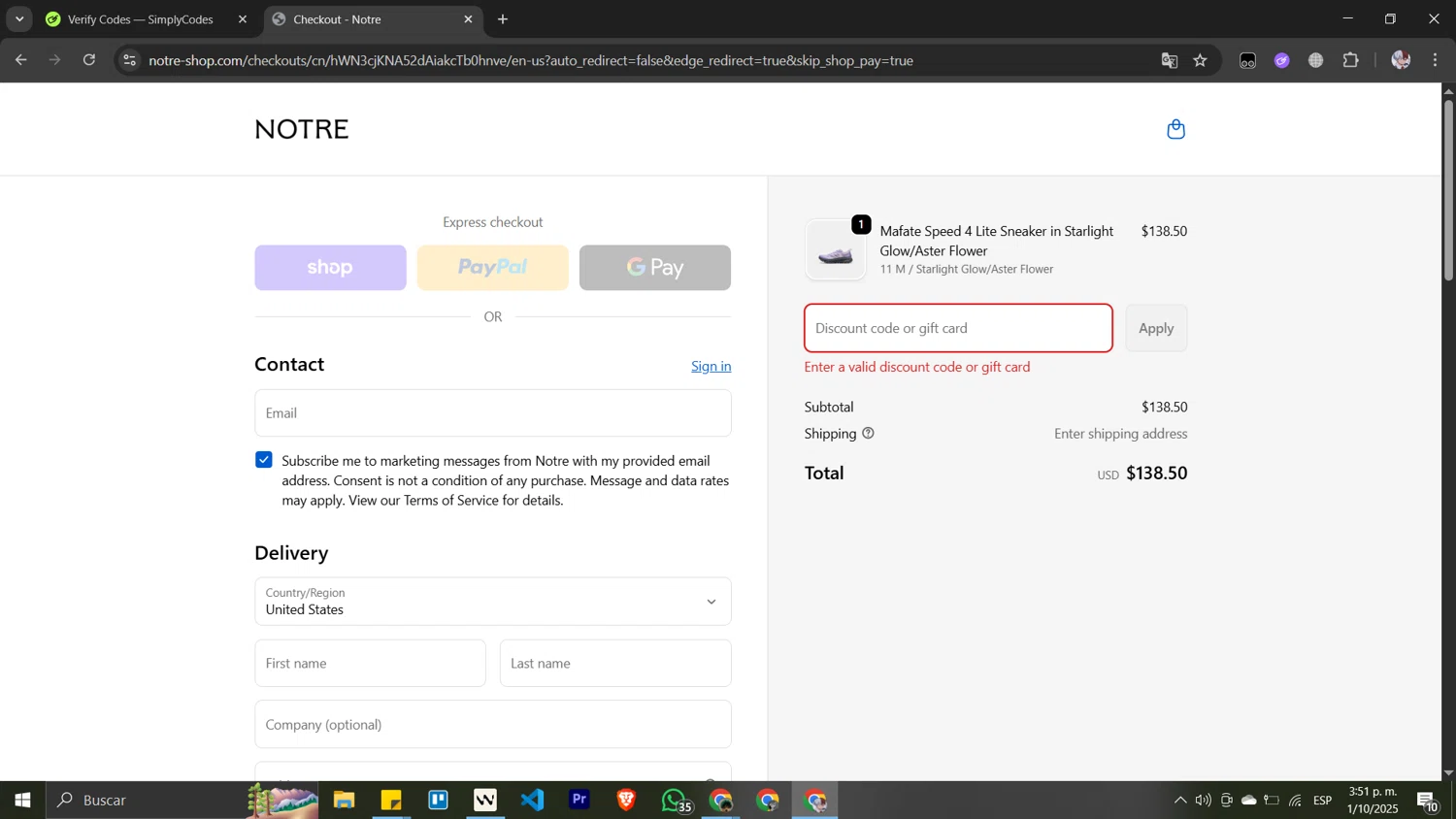Open File Explorer from the taskbar
1456x819 pixels.
pyautogui.click(x=344, y=801)
